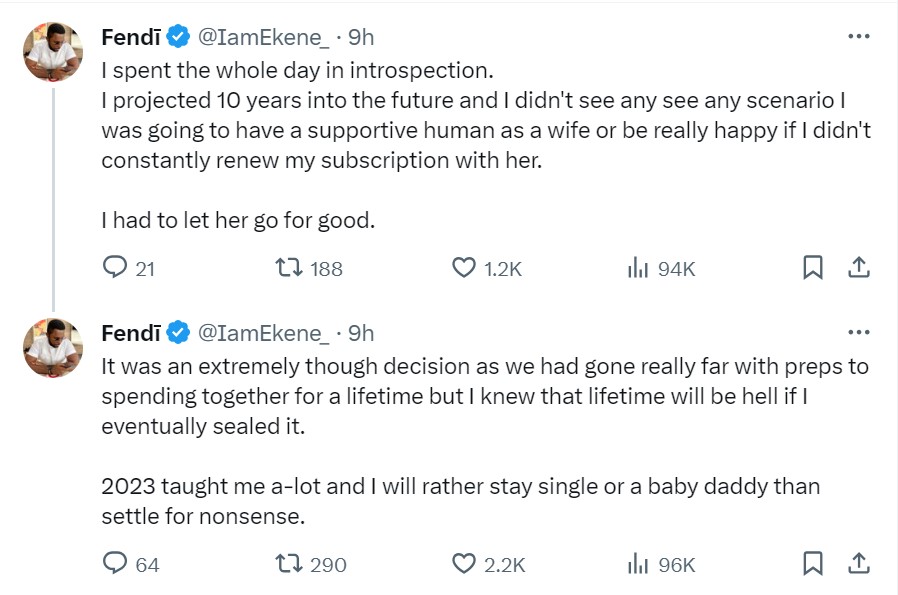
Task: Click the verified badge on the second tweet
Action: [x=178, y=333]
